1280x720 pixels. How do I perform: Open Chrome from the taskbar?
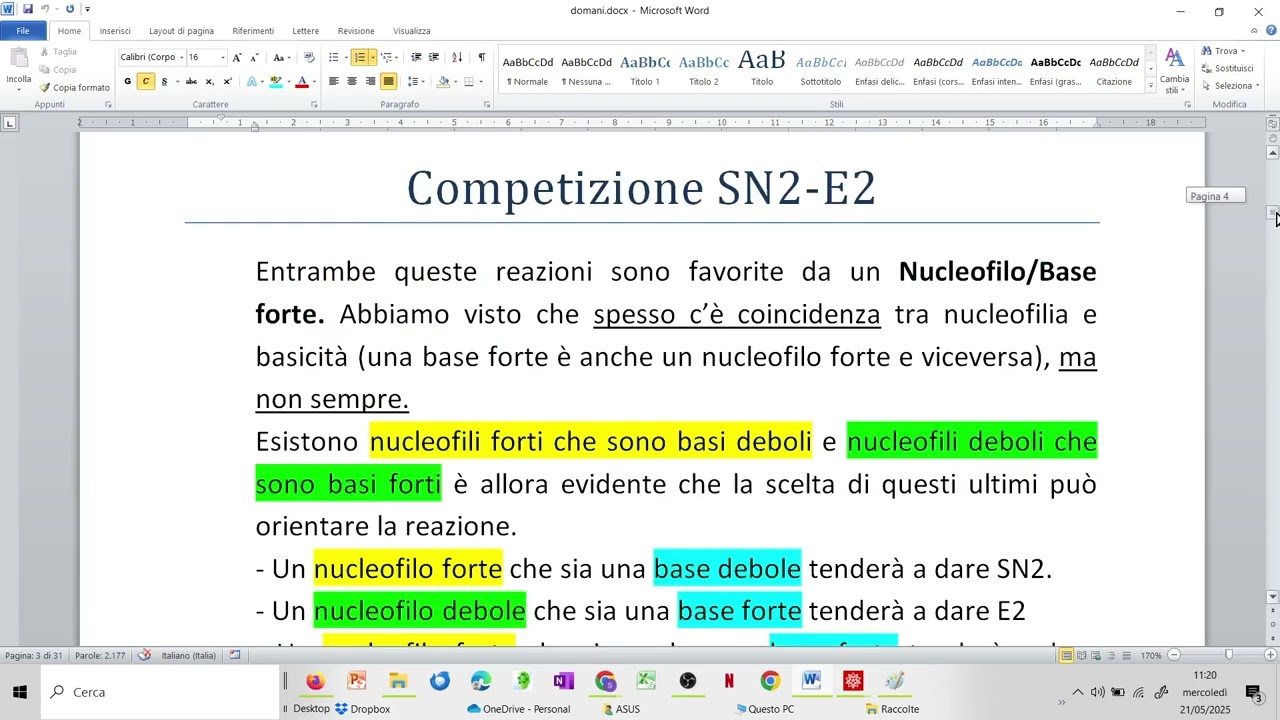[x=770, y=681]
